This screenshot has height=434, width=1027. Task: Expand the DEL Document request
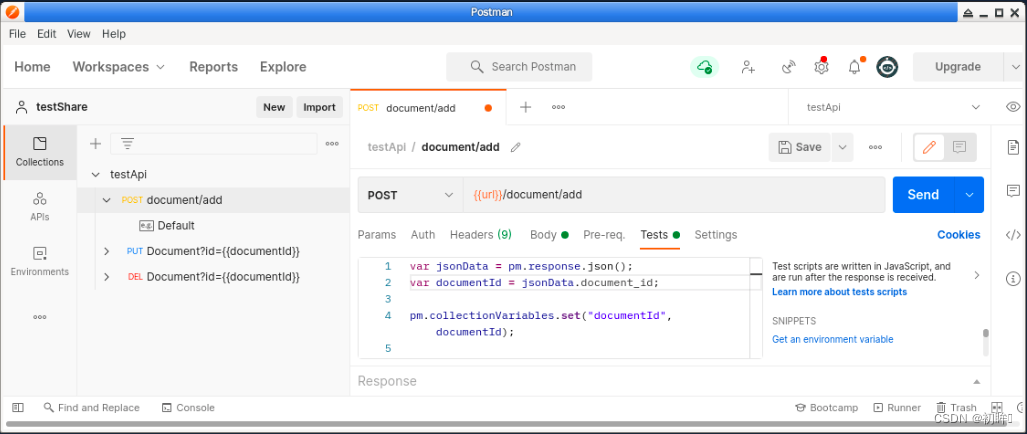[107, 278]
